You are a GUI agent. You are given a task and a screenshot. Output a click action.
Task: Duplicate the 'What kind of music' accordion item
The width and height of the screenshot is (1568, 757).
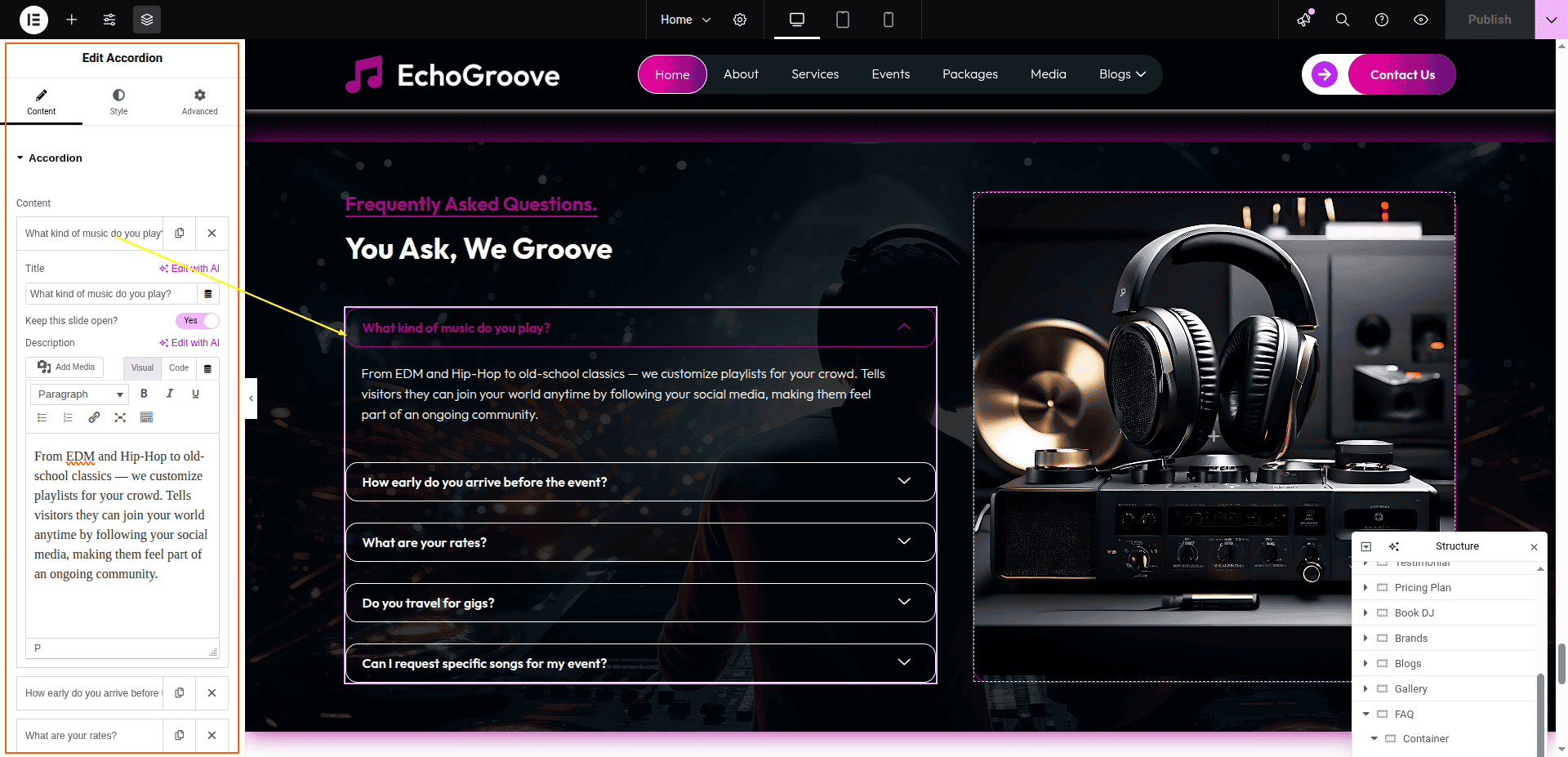tap(180, 234)
